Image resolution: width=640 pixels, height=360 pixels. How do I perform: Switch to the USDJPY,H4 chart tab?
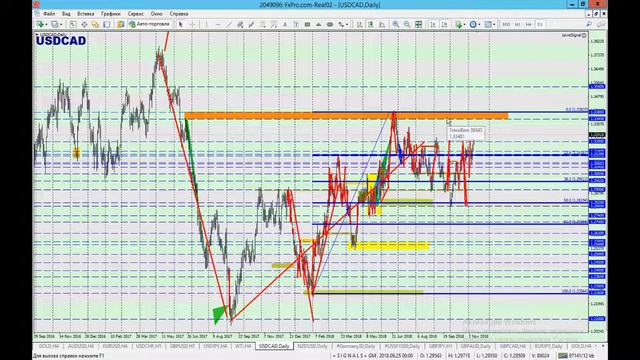point(215,346)
